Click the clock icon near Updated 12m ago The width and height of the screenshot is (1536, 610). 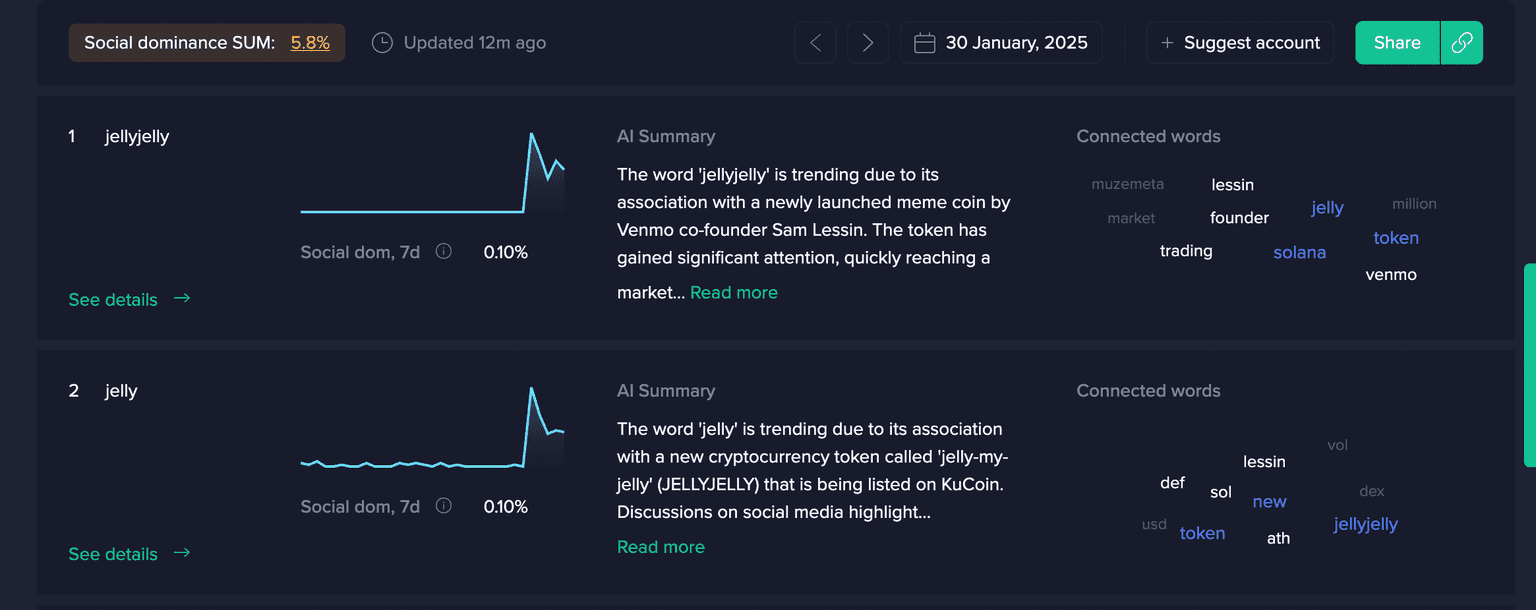point(382,43)
